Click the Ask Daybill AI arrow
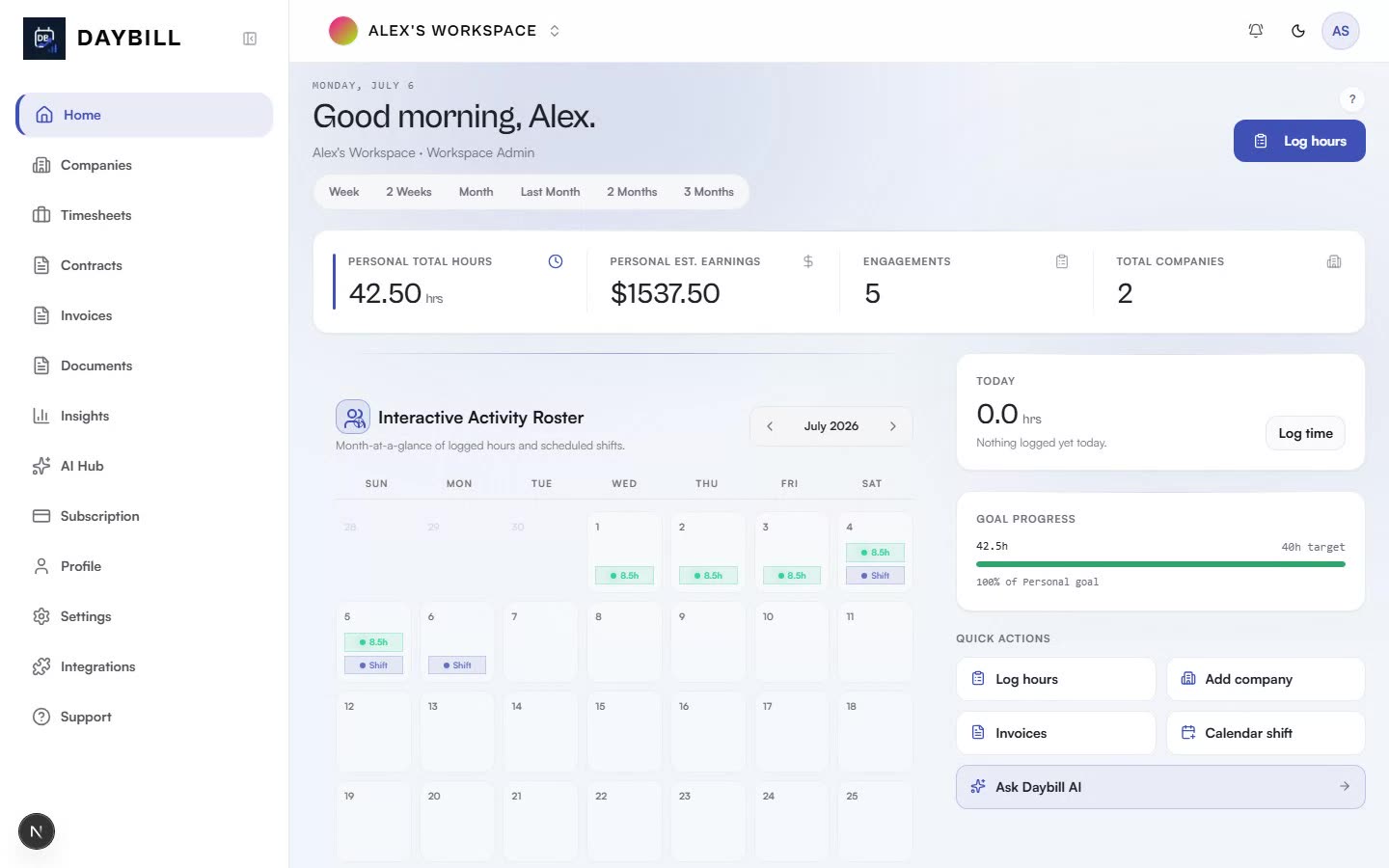The image size is (1389, 868). tap(1345, 787)
